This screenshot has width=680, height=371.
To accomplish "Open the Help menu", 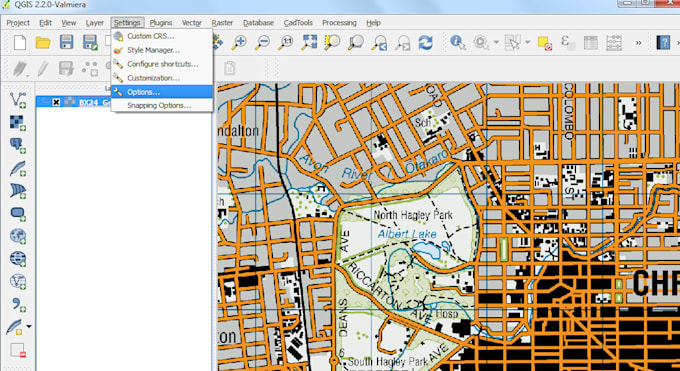I will pos(373,23).
